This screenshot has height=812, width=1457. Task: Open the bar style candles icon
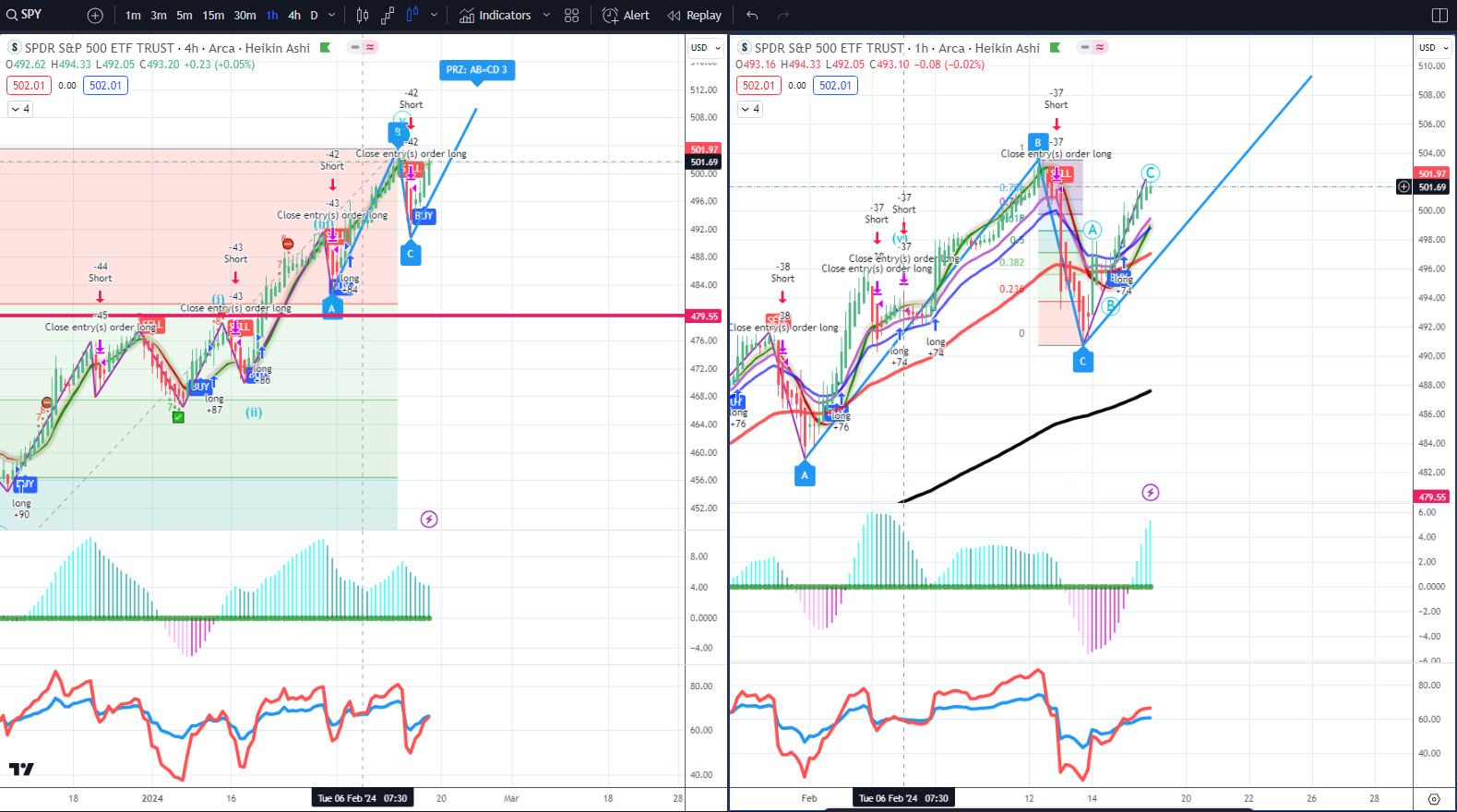point(363,15)
